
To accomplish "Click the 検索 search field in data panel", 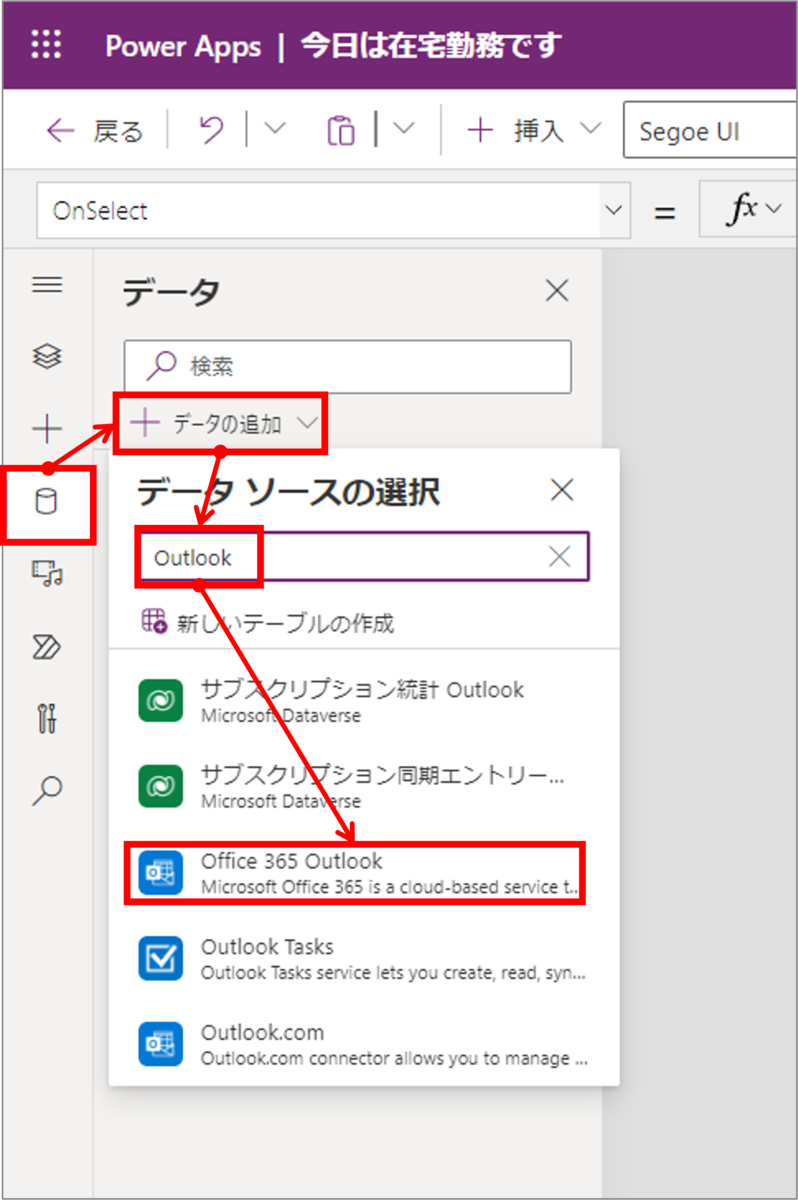I will [x=348, y=367].
